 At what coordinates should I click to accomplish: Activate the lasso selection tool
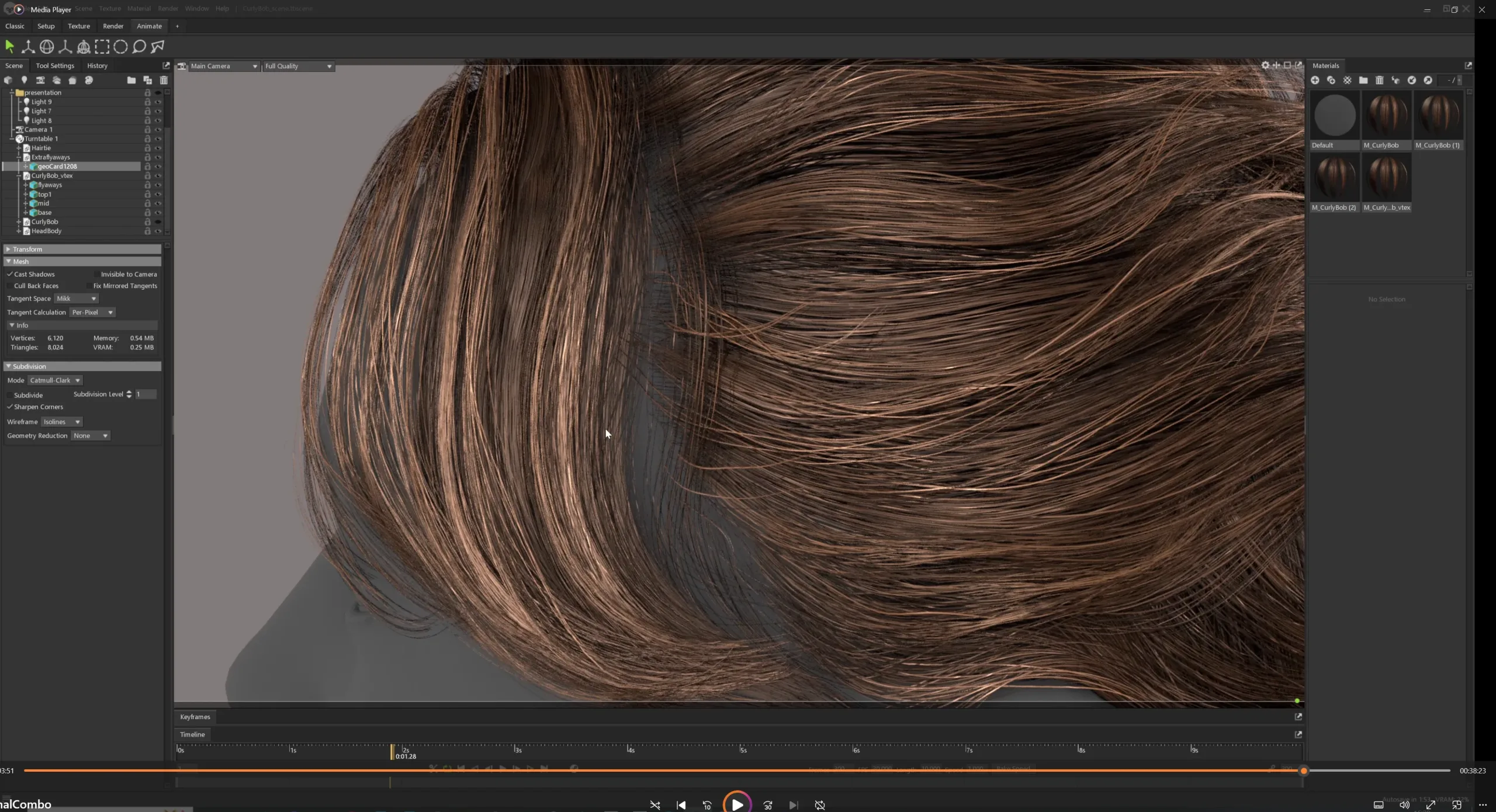pos(139,47)
